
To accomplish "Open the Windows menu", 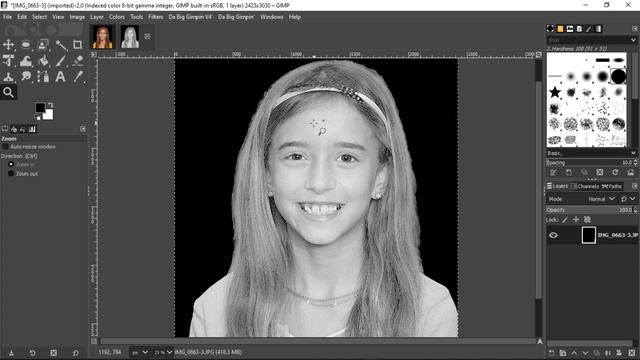I will (x=271, y=17).
